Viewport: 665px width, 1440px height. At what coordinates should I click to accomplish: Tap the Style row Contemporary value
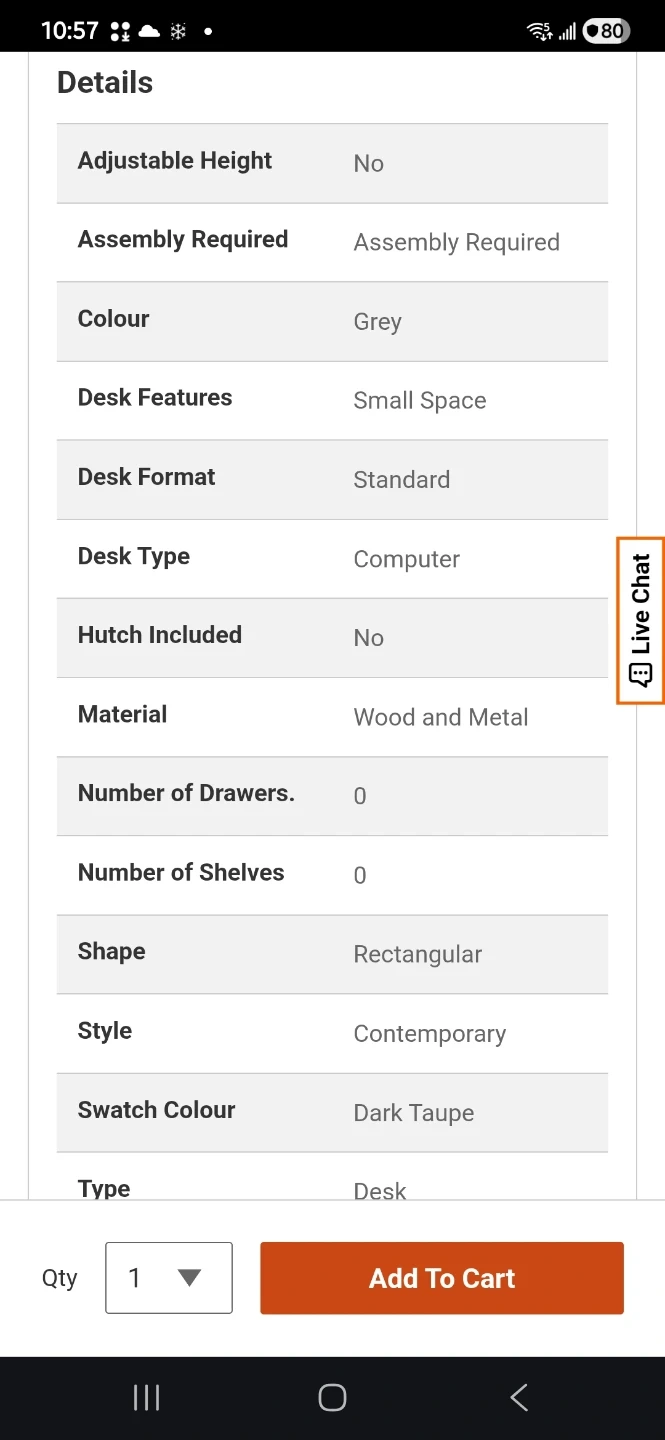click(x=430, y=1034)
